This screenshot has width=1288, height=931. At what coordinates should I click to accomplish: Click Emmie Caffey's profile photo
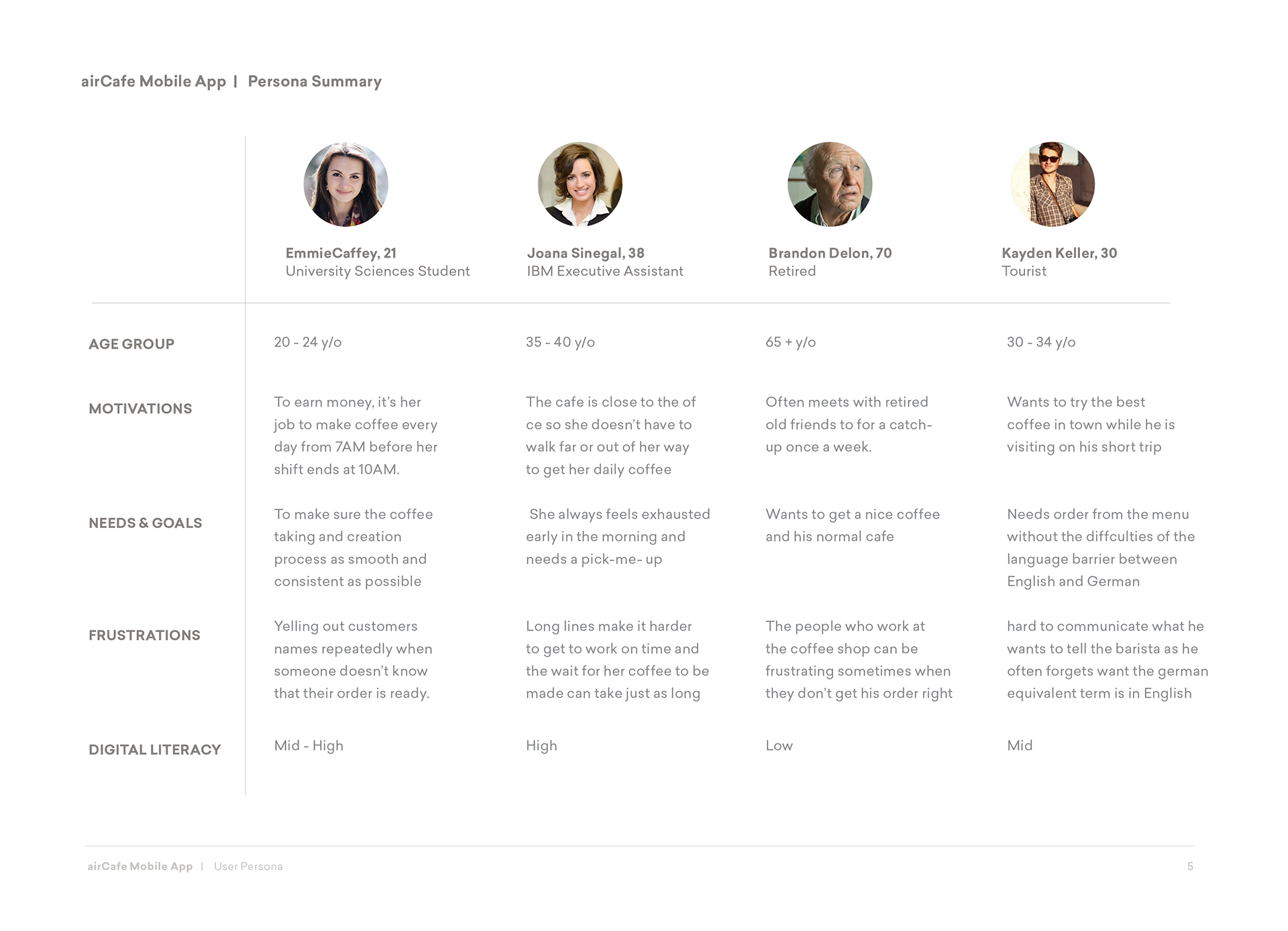(x=345, y=184)
